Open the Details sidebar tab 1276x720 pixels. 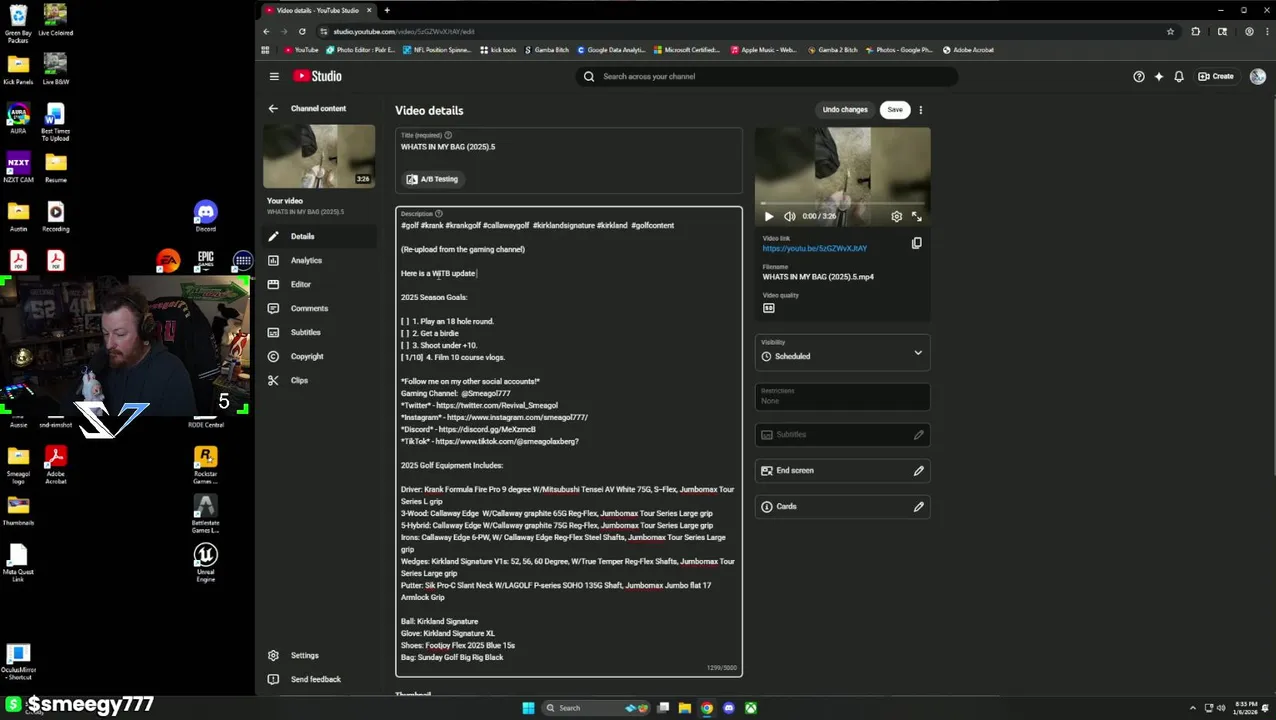tap(319, 236)
